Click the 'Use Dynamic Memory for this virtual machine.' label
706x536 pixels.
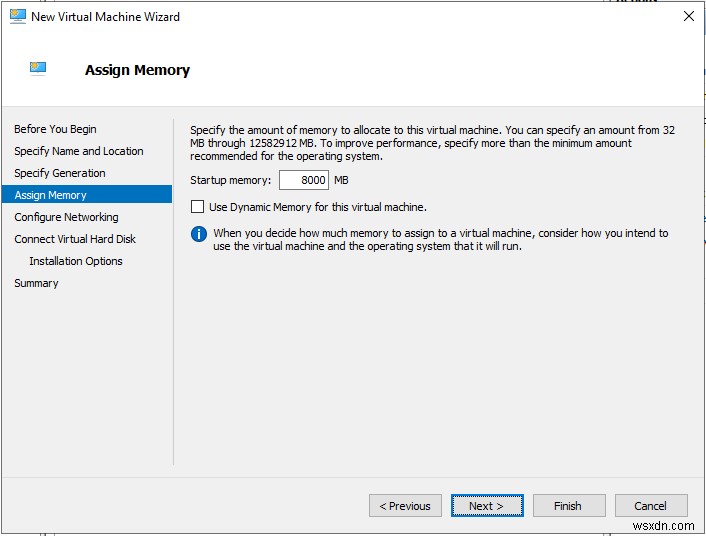[x=318, y=207]
